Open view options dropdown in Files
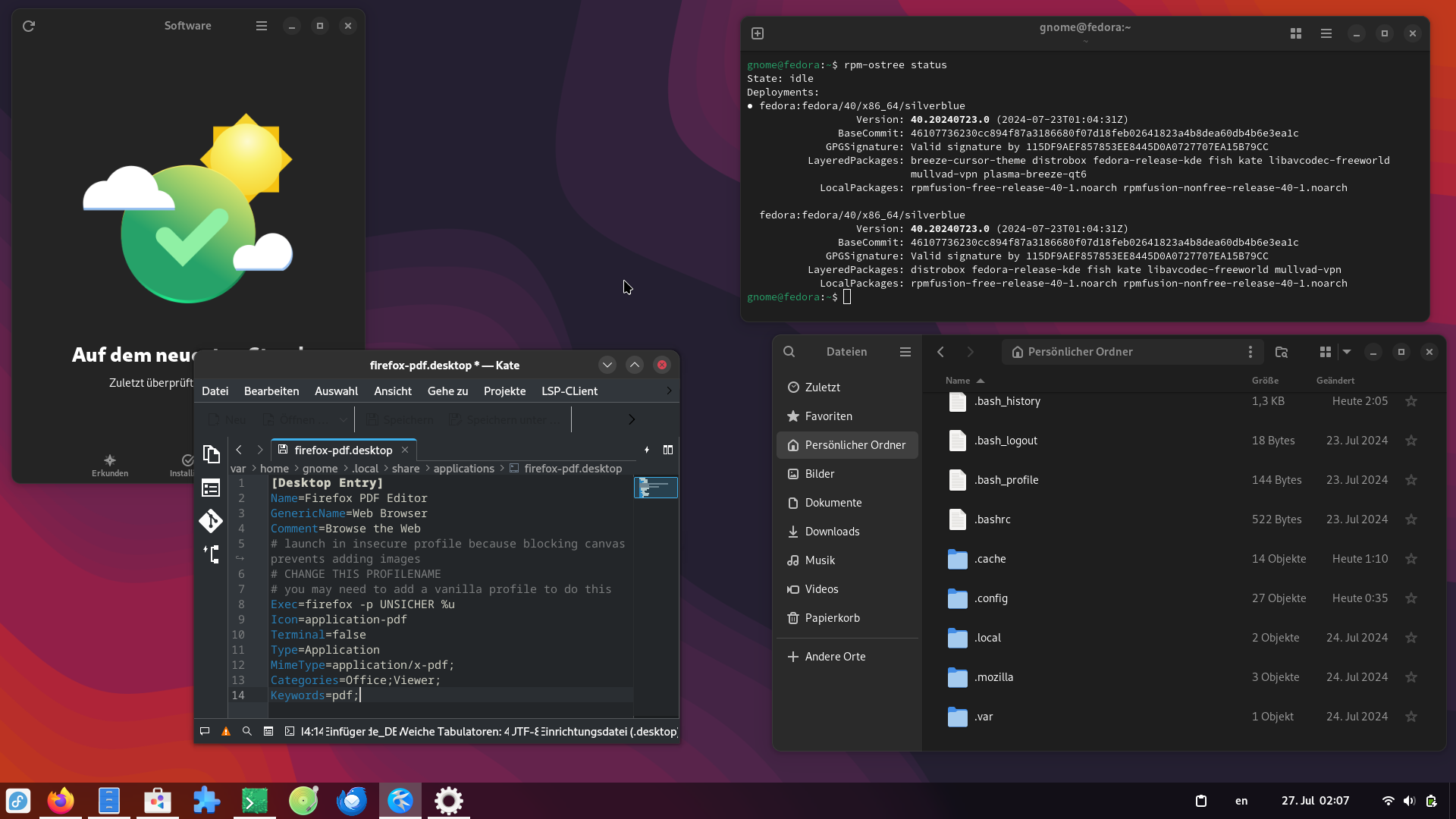This screenshot has width=1456, height=819. 1347,352
